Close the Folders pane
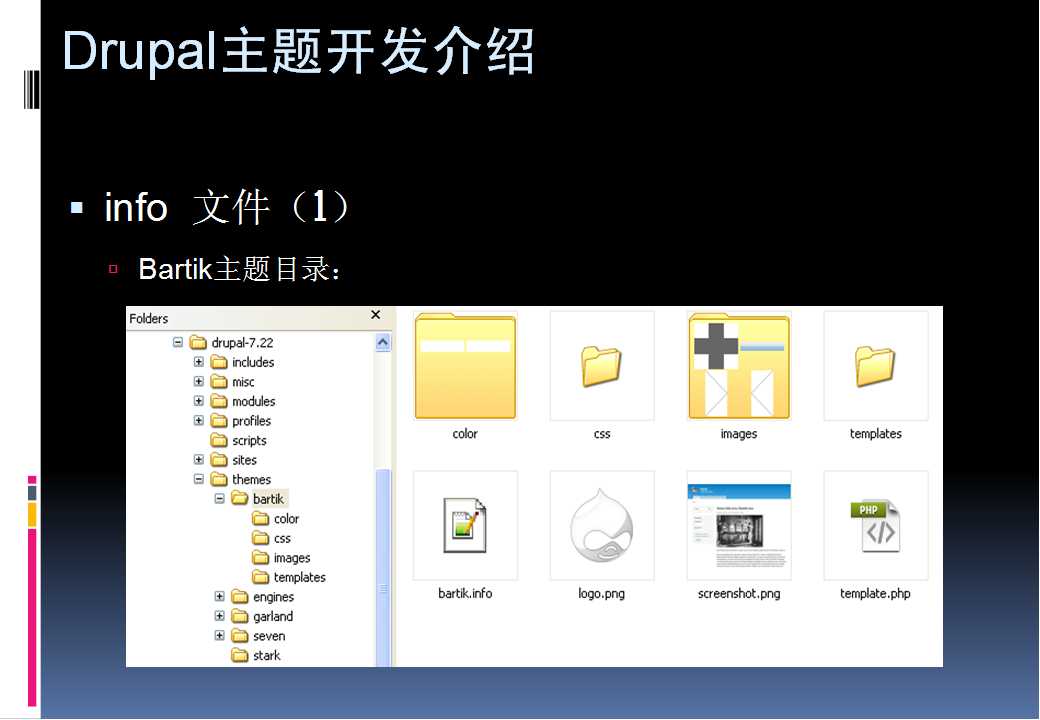 [375, 315]
